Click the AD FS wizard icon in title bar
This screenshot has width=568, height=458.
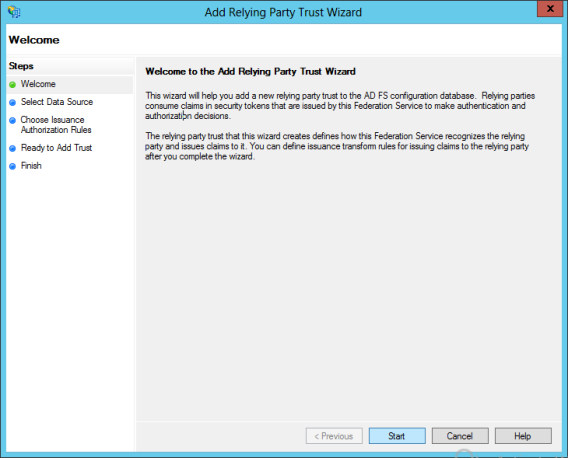click(14, 12)
